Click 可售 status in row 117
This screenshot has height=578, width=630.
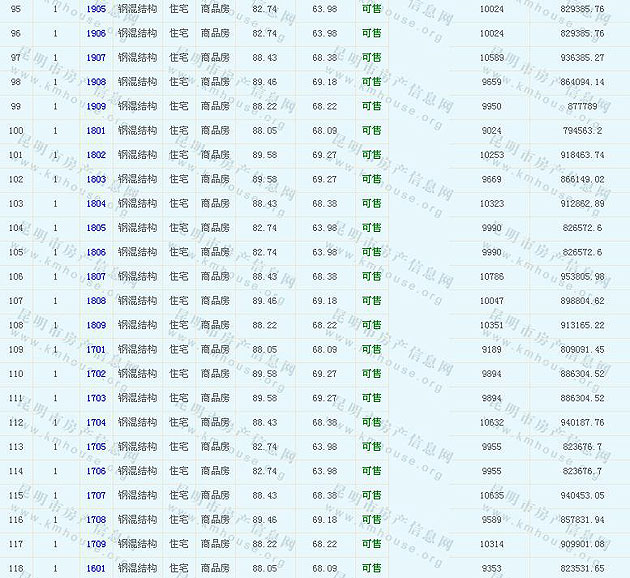(371, 544)
